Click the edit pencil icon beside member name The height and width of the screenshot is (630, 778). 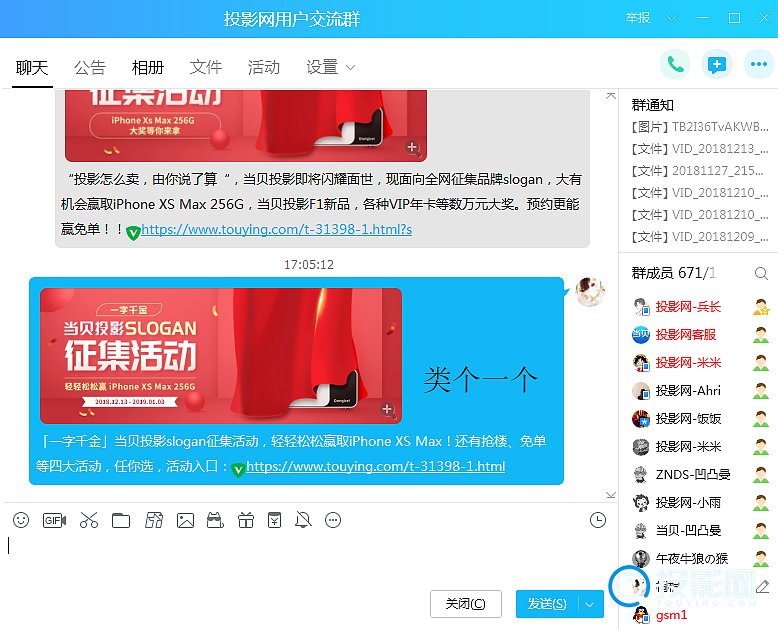coord(763,587)
